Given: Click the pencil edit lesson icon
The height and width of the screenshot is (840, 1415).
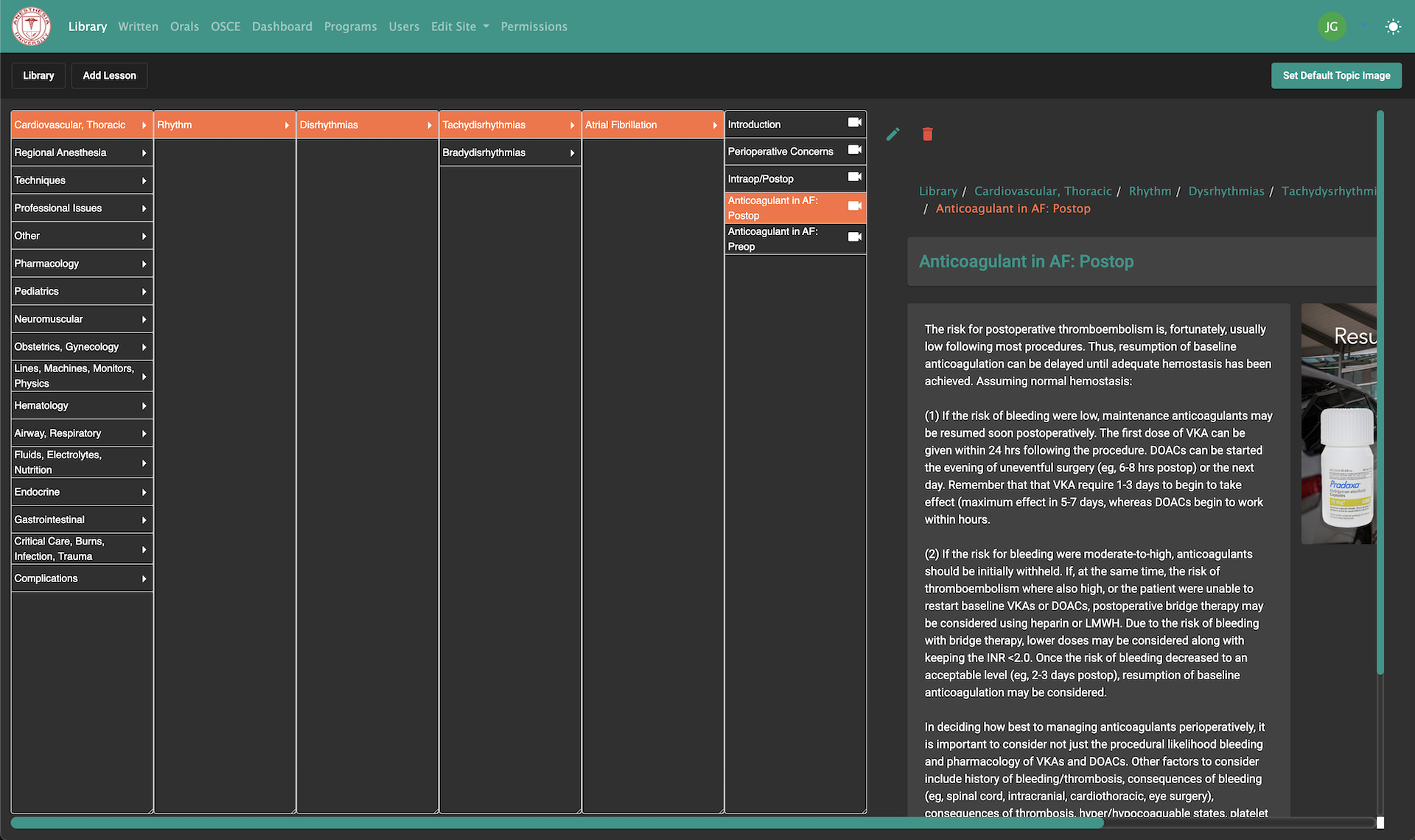Looking at the screenshot, I should coord(892,134).
